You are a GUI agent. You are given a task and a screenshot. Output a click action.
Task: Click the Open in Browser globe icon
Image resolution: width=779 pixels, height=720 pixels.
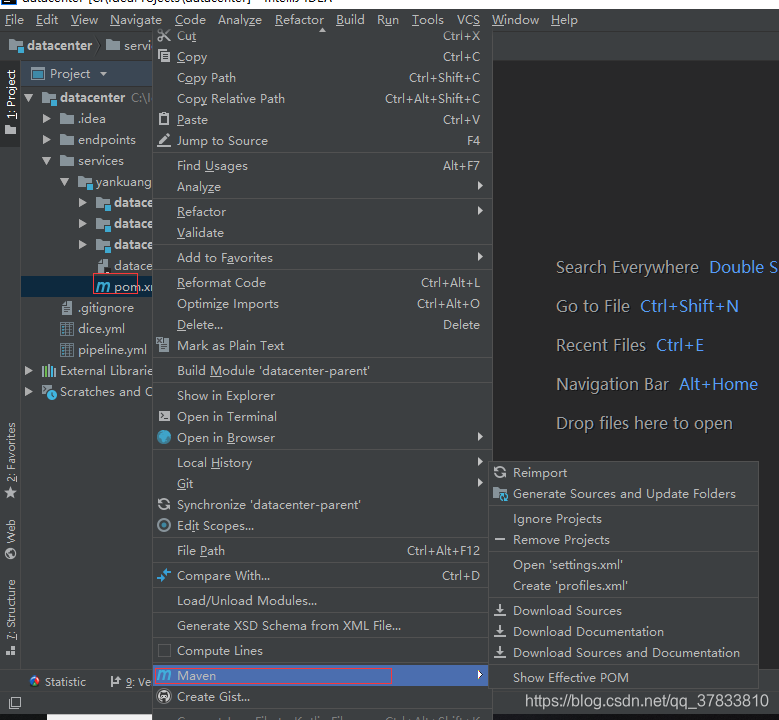pos(164,437)
